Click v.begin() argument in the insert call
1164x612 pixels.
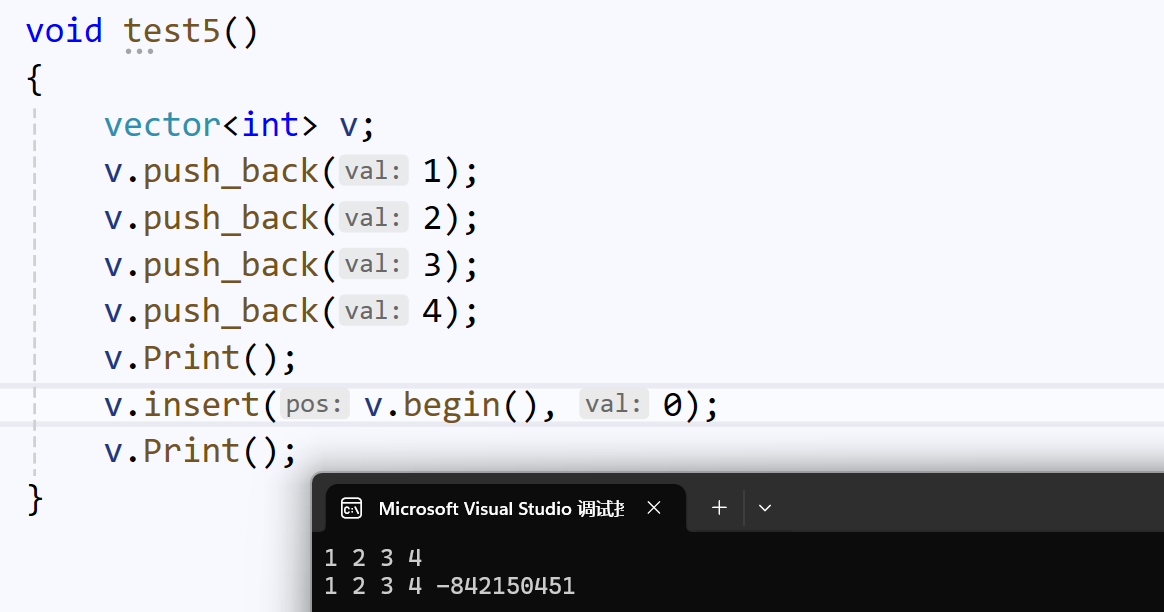[451, 406]
